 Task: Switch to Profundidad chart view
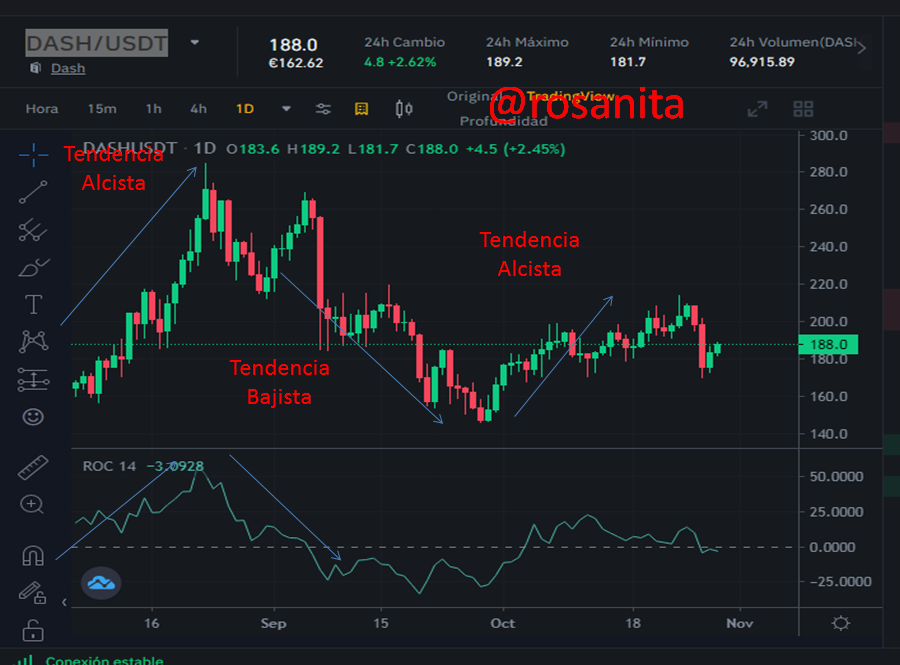[503, 121]
